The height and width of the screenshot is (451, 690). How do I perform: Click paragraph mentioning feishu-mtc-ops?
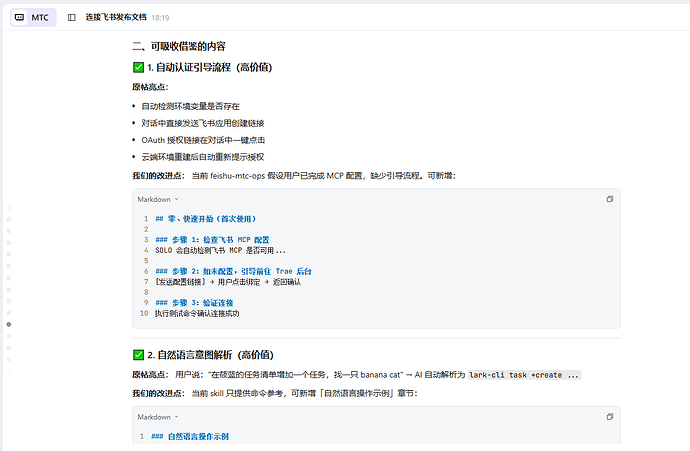294,176
